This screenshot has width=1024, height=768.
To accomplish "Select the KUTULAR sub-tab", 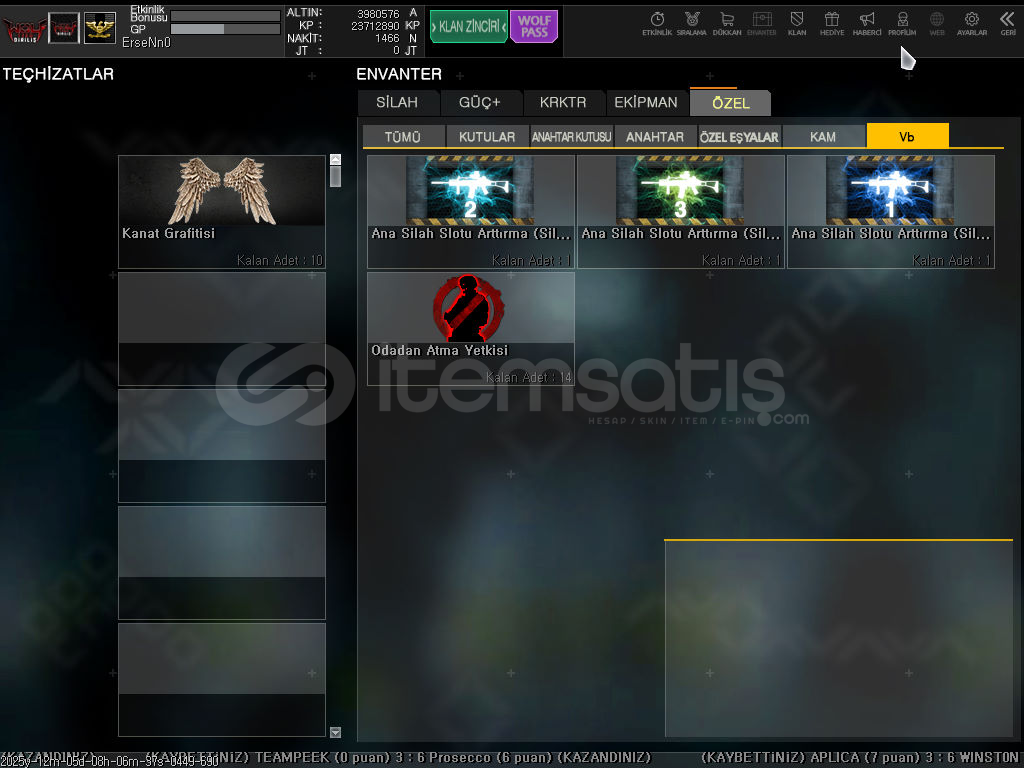I will pos(487,137).
